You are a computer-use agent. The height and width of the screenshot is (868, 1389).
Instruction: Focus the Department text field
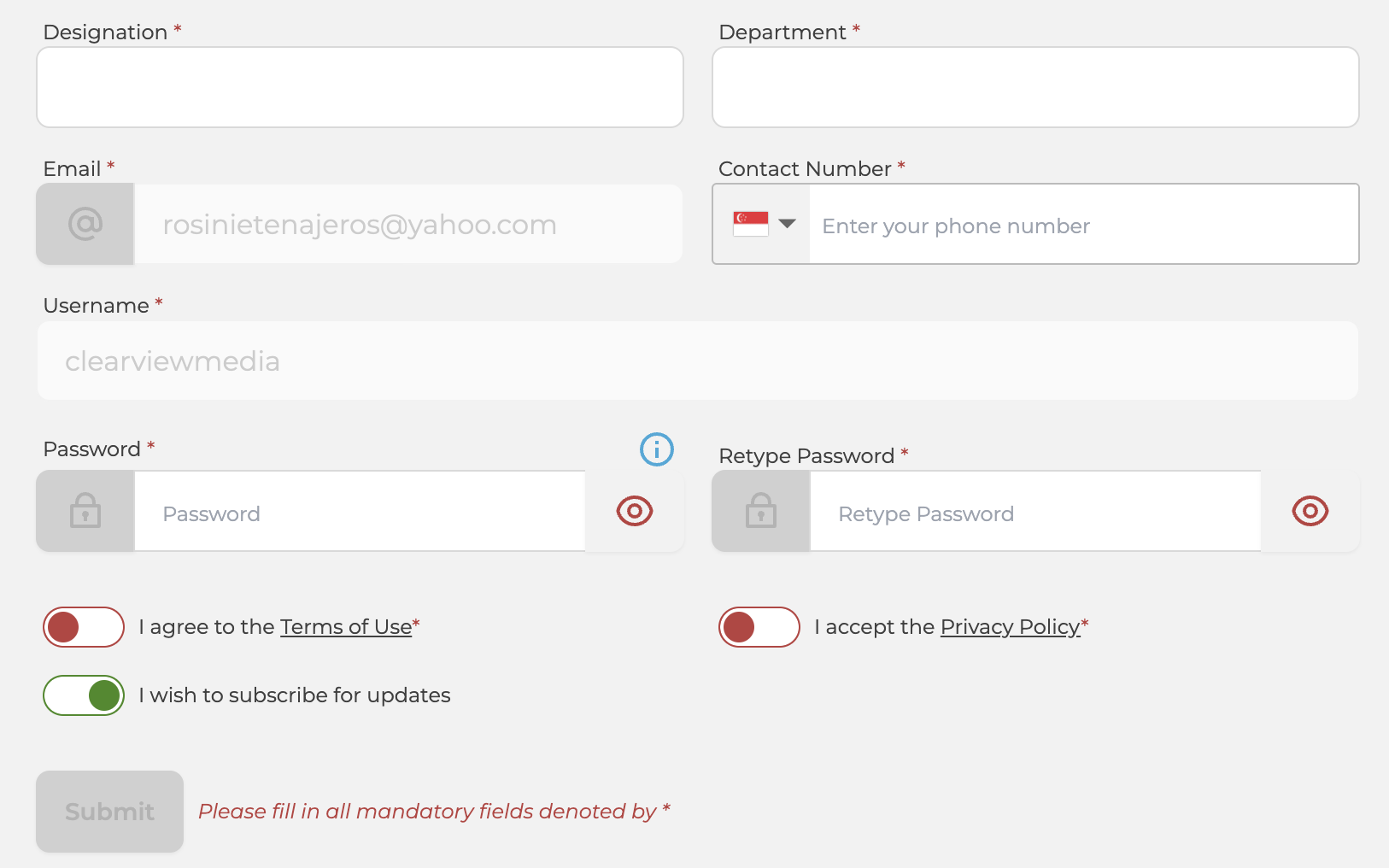(1035, 87)
